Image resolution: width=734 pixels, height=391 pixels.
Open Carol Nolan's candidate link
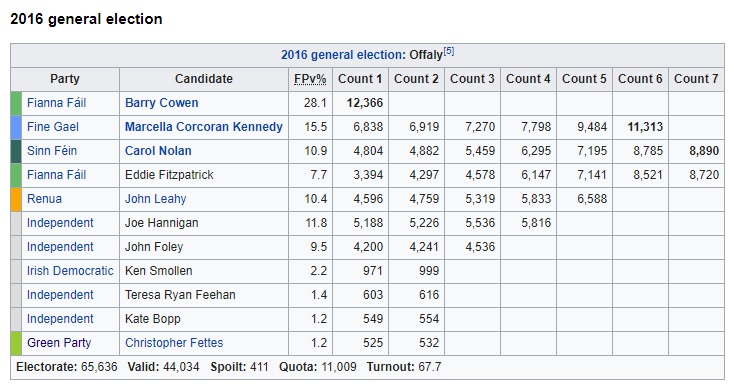click(158, 151)
